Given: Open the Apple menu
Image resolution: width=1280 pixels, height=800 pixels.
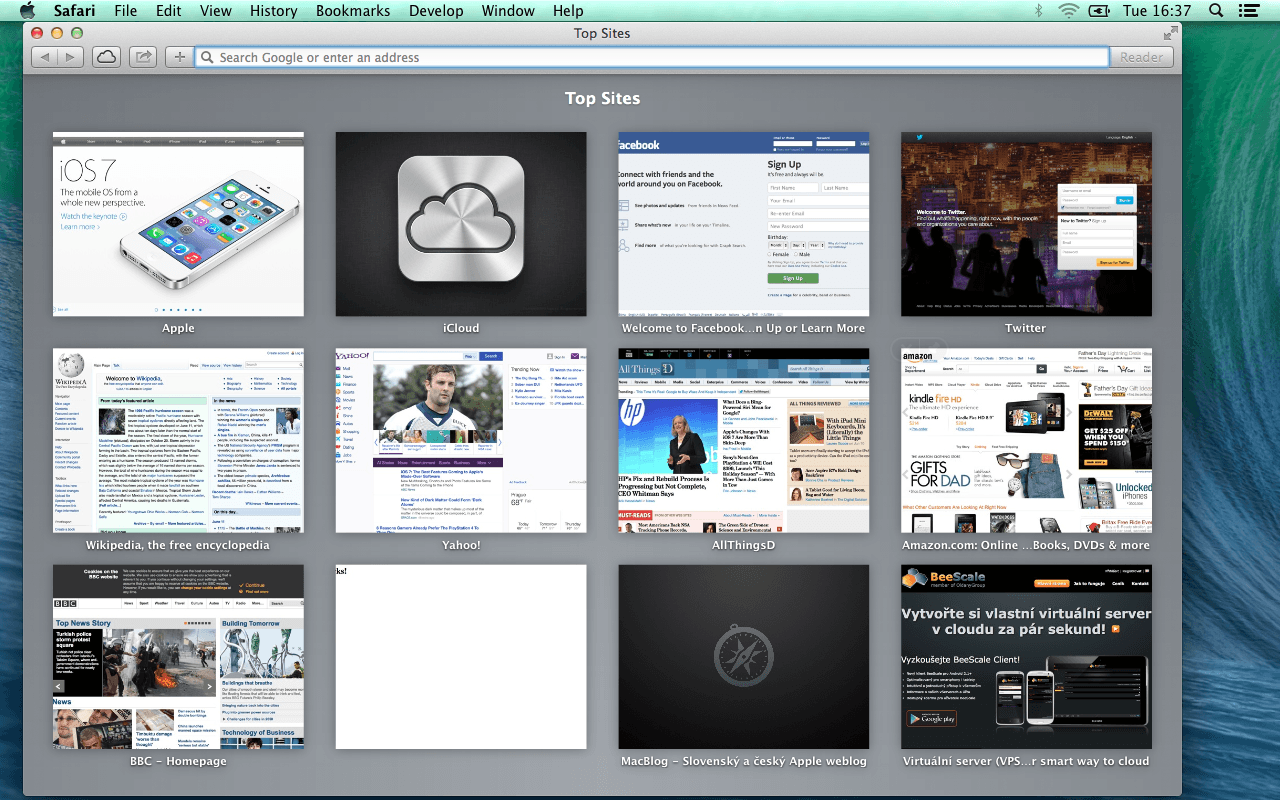Looking at the screenshot, I should [x=27, y=11].
